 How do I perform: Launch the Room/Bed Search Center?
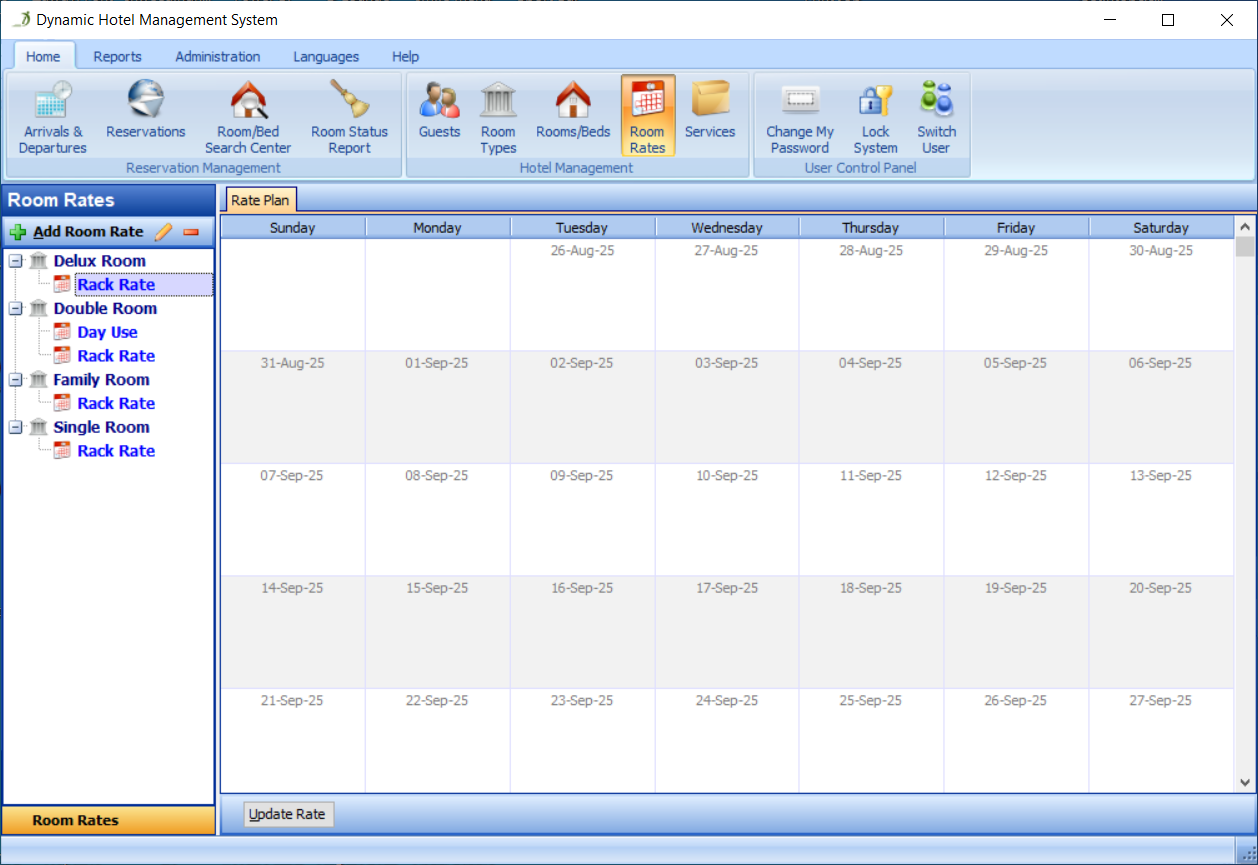click(248, 118)
